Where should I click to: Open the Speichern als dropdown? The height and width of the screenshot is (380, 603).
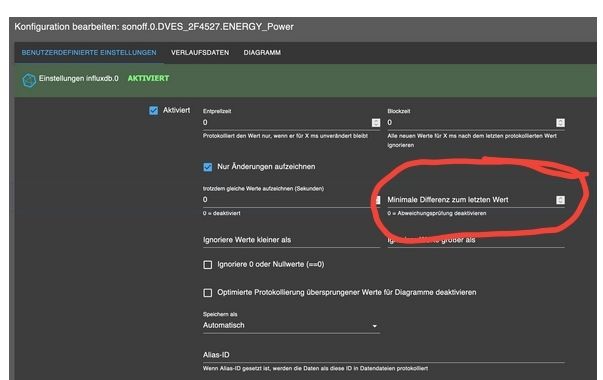click(x=291, y=325)
